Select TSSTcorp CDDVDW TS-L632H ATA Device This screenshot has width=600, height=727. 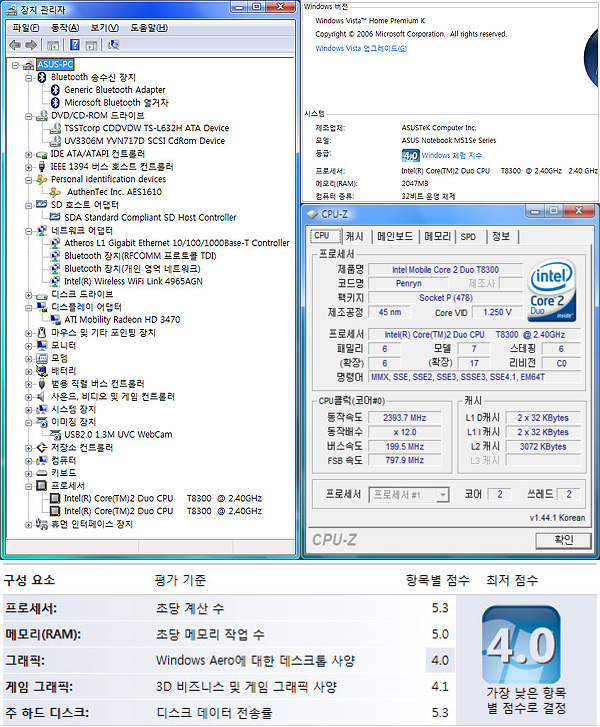147,128
